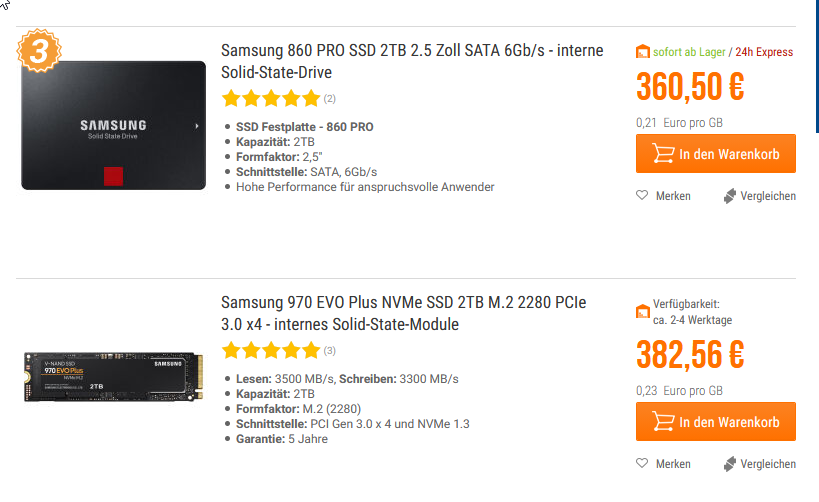This screenshot has width=819, height=502.
Task: Click the heart icon for Samsung 860 PRO
Action: coord(642,195)
